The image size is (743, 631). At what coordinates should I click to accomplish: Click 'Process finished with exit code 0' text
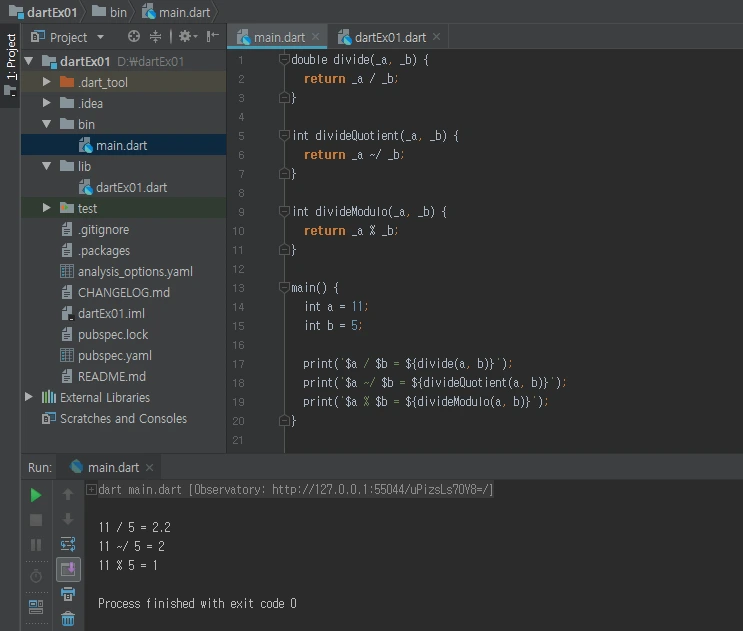click(x=197, y=604)
